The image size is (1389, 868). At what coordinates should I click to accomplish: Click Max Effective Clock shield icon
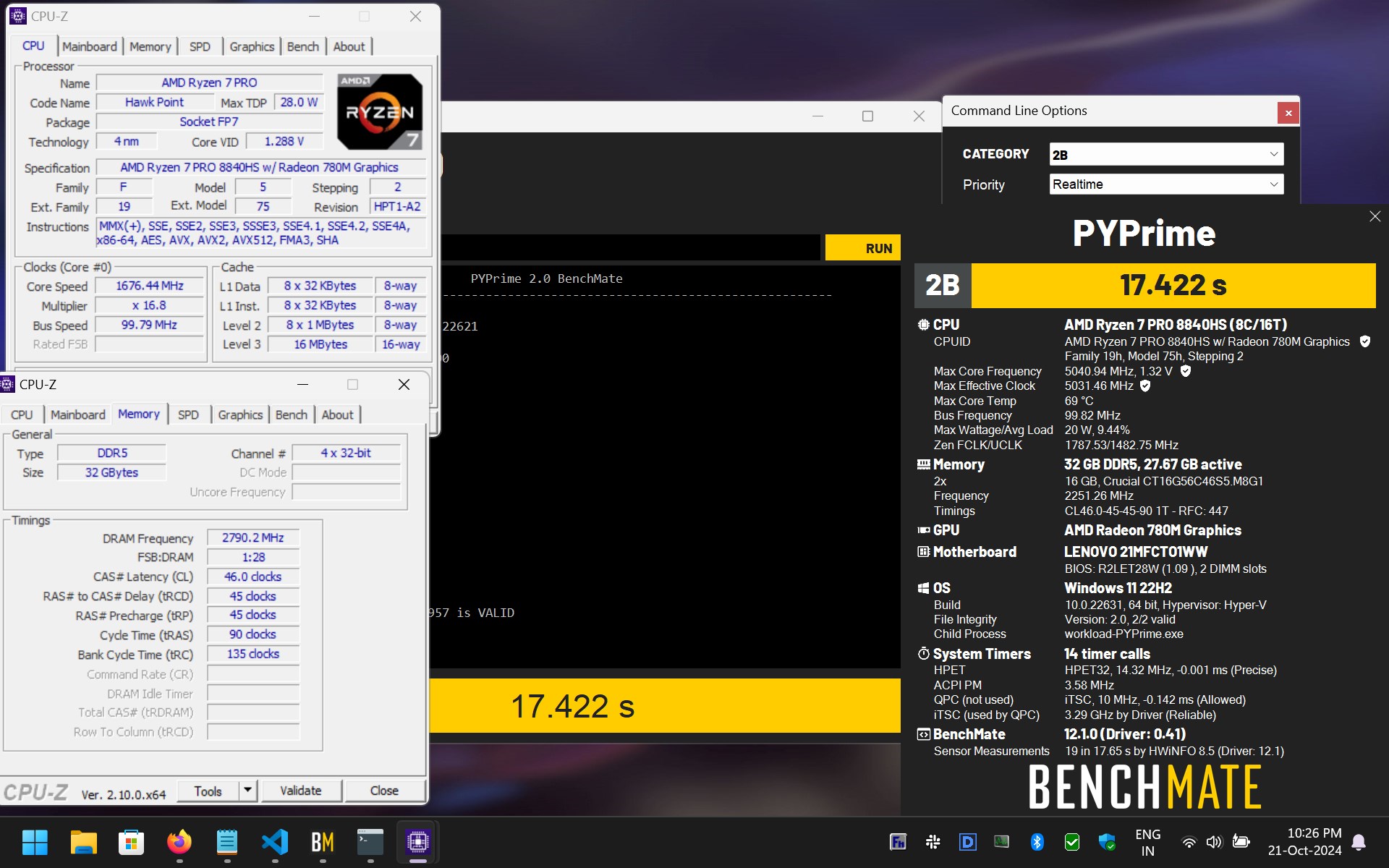[x=1145, y=386]
